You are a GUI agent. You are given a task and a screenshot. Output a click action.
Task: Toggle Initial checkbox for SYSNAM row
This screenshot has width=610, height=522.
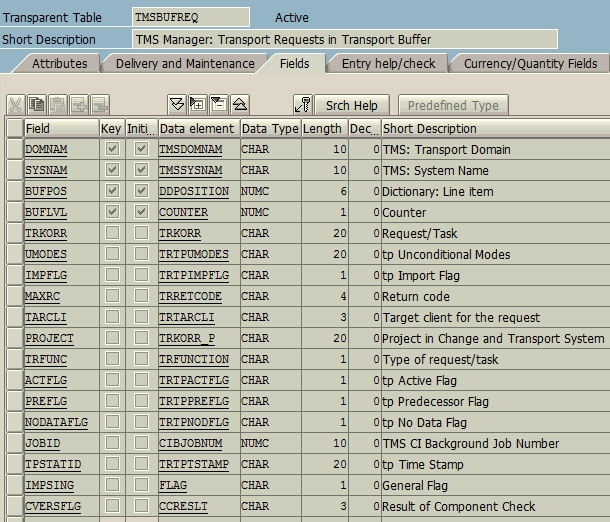[141, 170]
